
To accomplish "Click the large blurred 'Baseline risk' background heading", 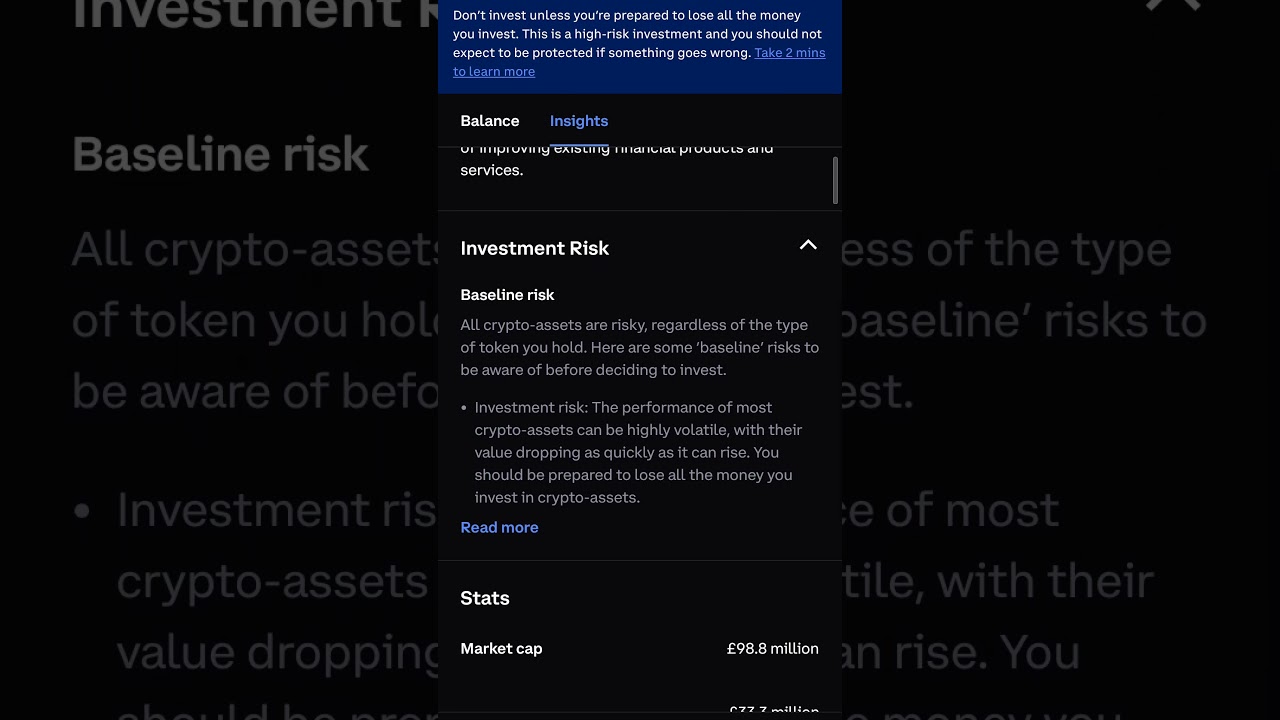I will 221,155.
